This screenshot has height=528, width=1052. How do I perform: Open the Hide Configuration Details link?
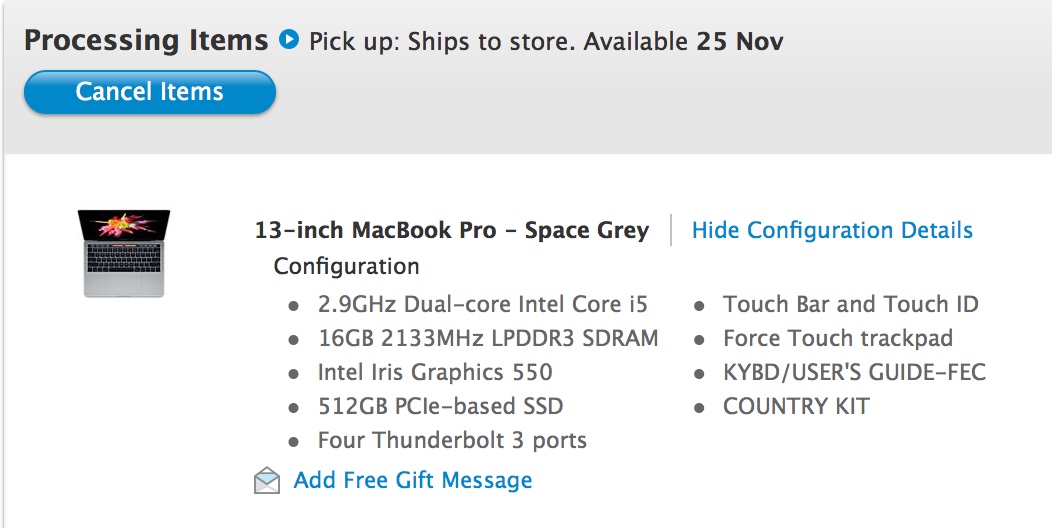click(832, 230)
